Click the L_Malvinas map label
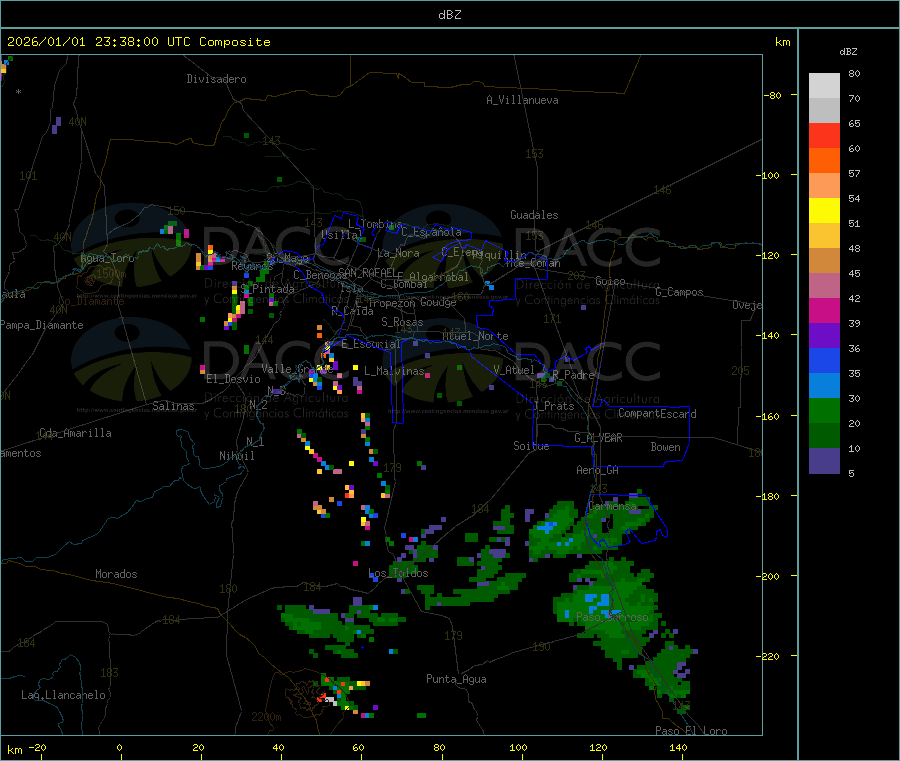This screenshot has width=900, height=761. (x=394, y=371)
